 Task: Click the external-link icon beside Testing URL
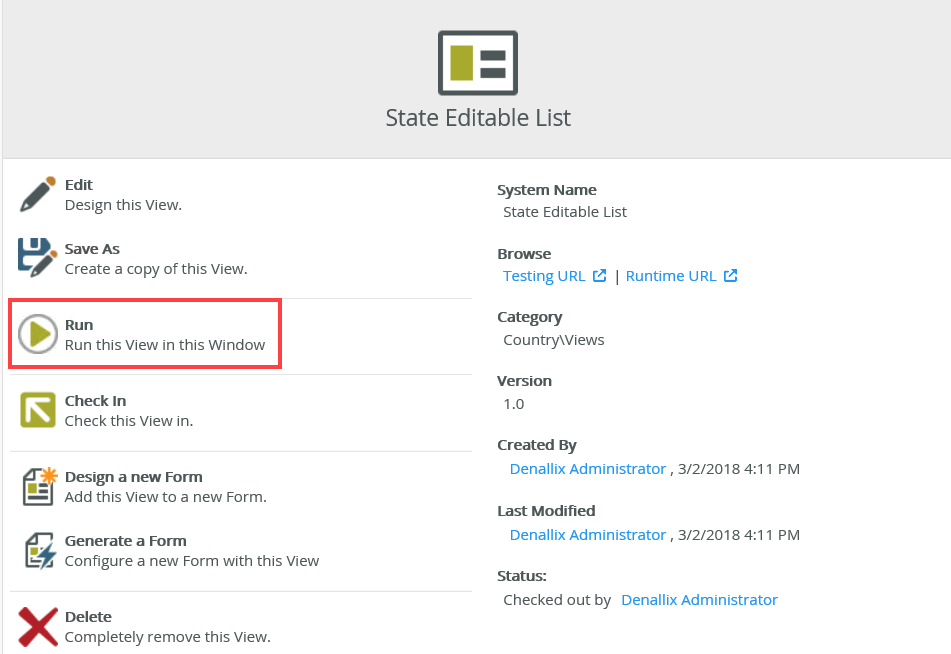tap(600, 276)
